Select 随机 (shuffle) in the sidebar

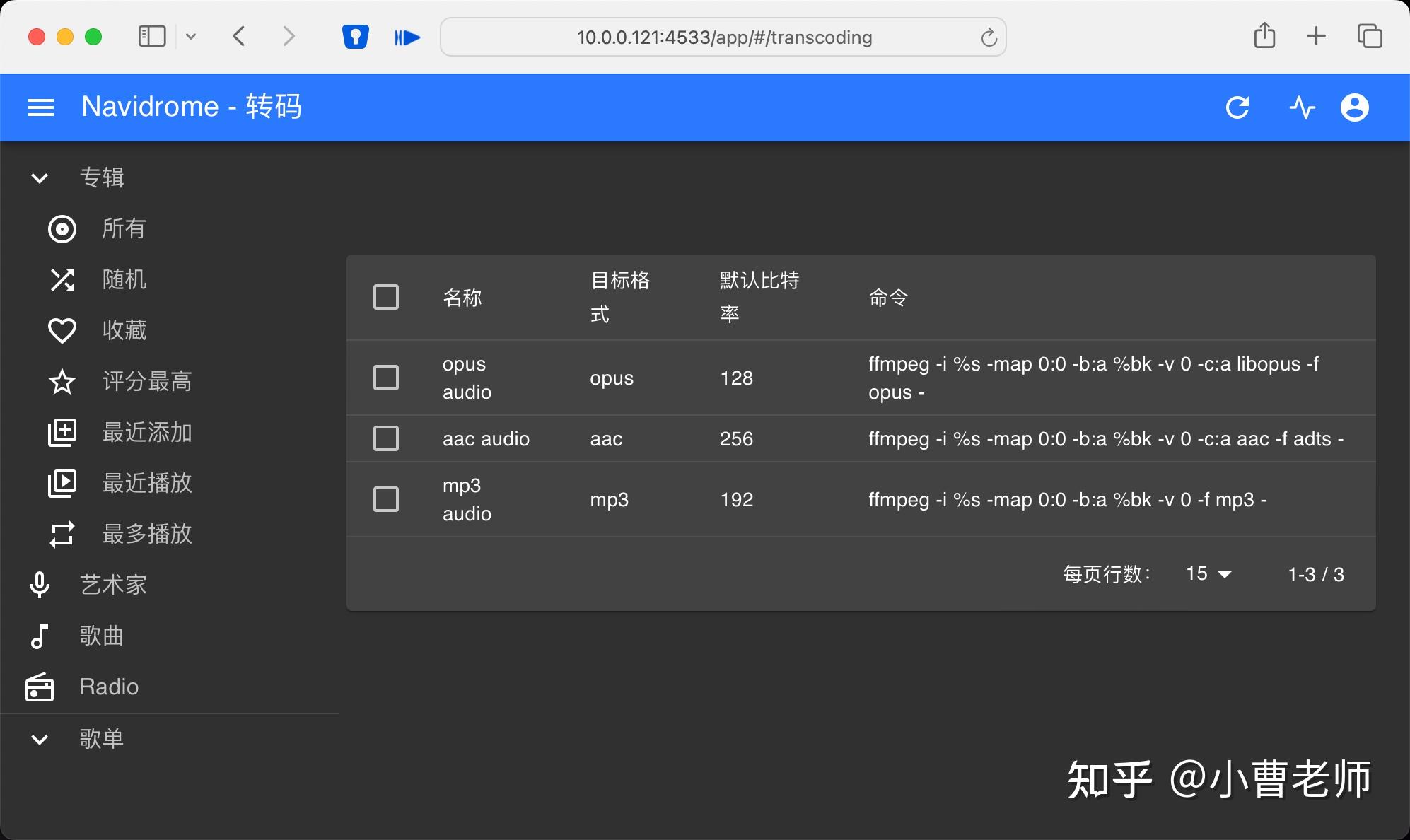pyautogui.click(x=124, y=279)
